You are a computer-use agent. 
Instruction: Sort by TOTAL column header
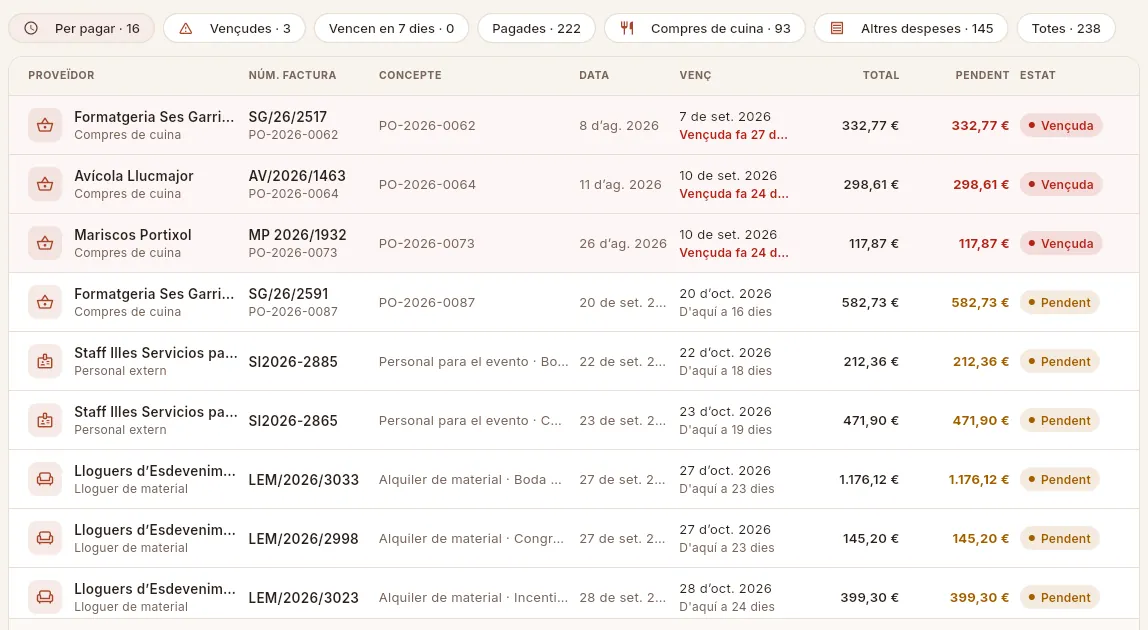(x=881, y=75)
